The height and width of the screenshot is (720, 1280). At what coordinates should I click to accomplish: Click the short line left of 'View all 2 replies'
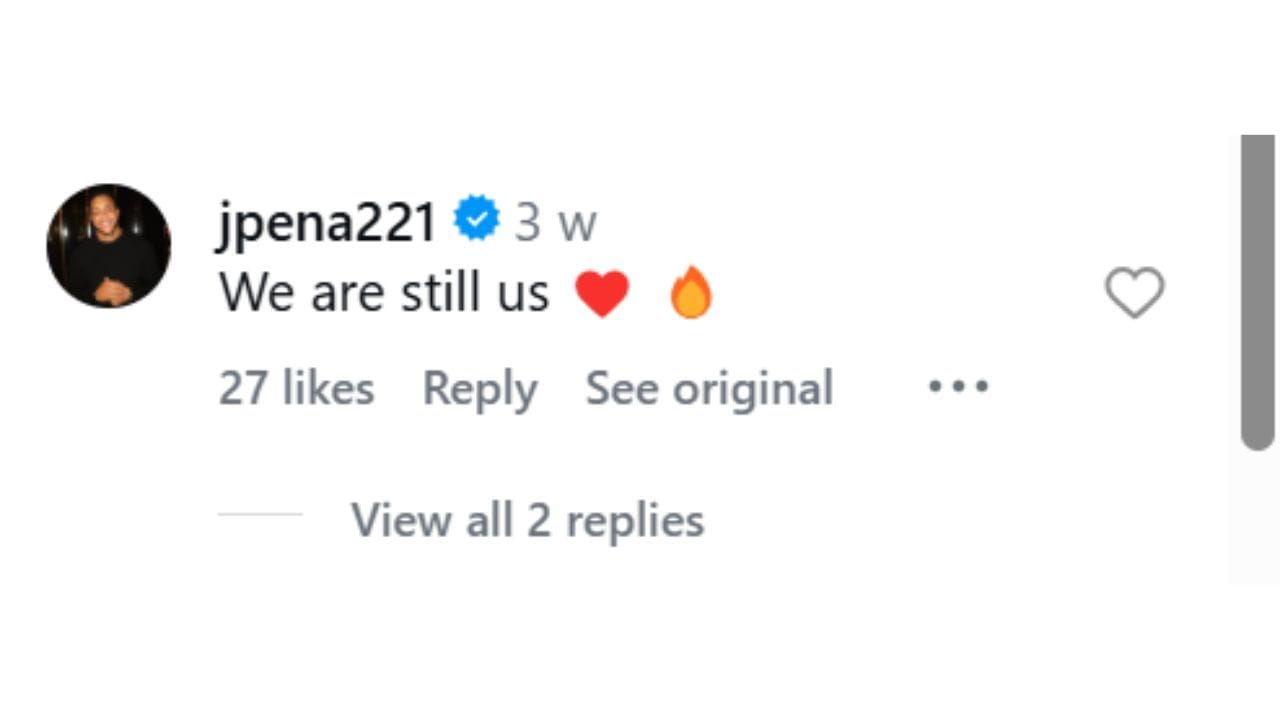260,514
